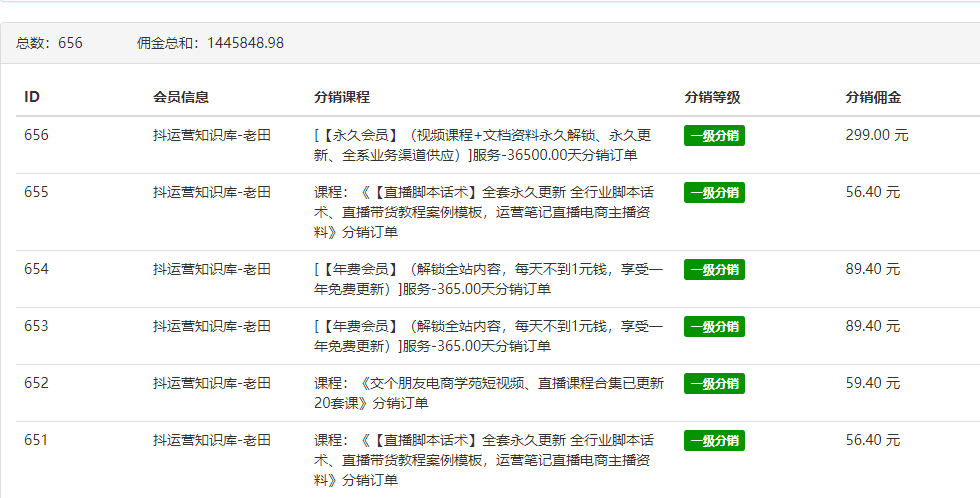Click the 佣金总和：1445848.98 summary text
This screenshot has height=498, width=980.
210,43
